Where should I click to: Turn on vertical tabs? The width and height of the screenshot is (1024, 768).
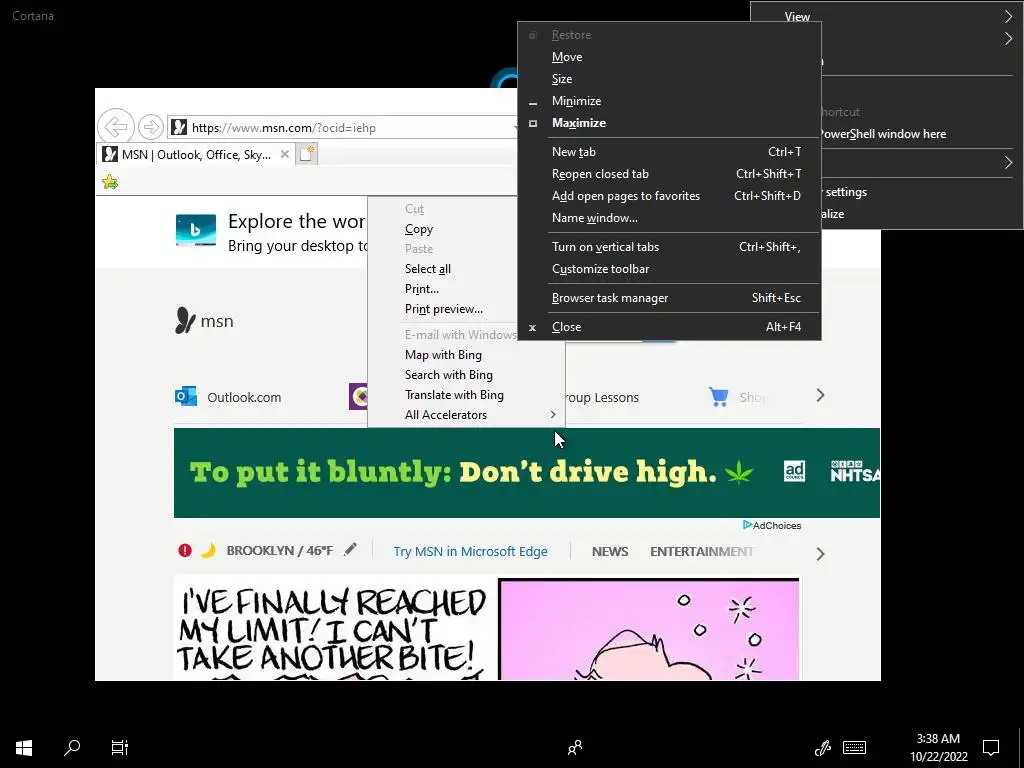pyautogui.click(x=669, y=247)
